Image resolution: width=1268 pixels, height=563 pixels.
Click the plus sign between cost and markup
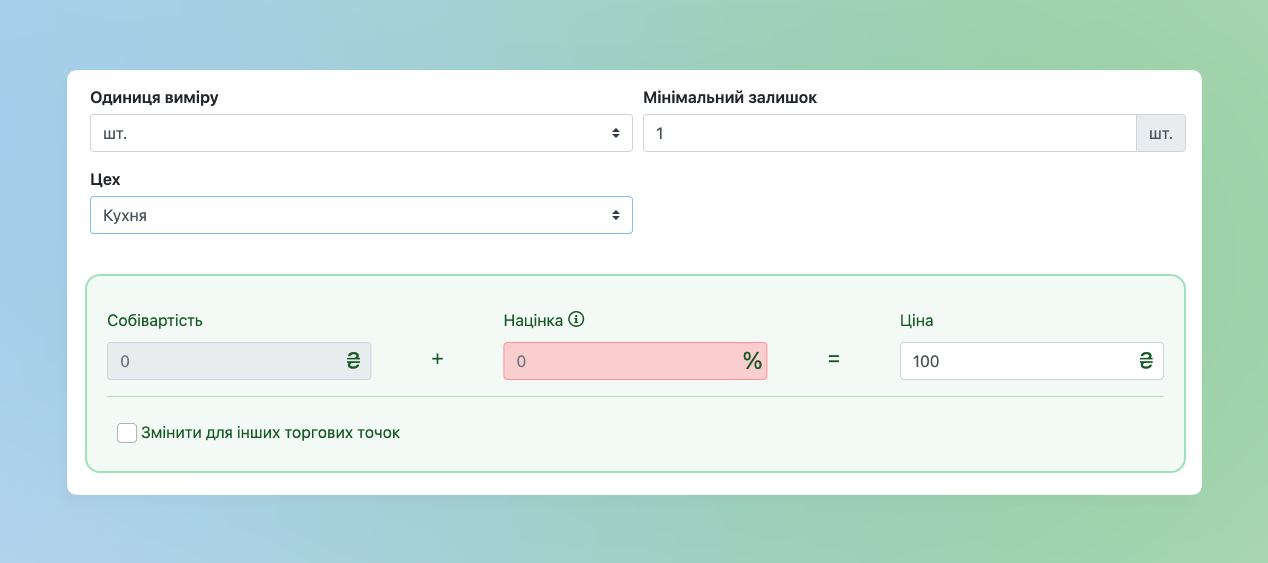click(x=437, y=359)
